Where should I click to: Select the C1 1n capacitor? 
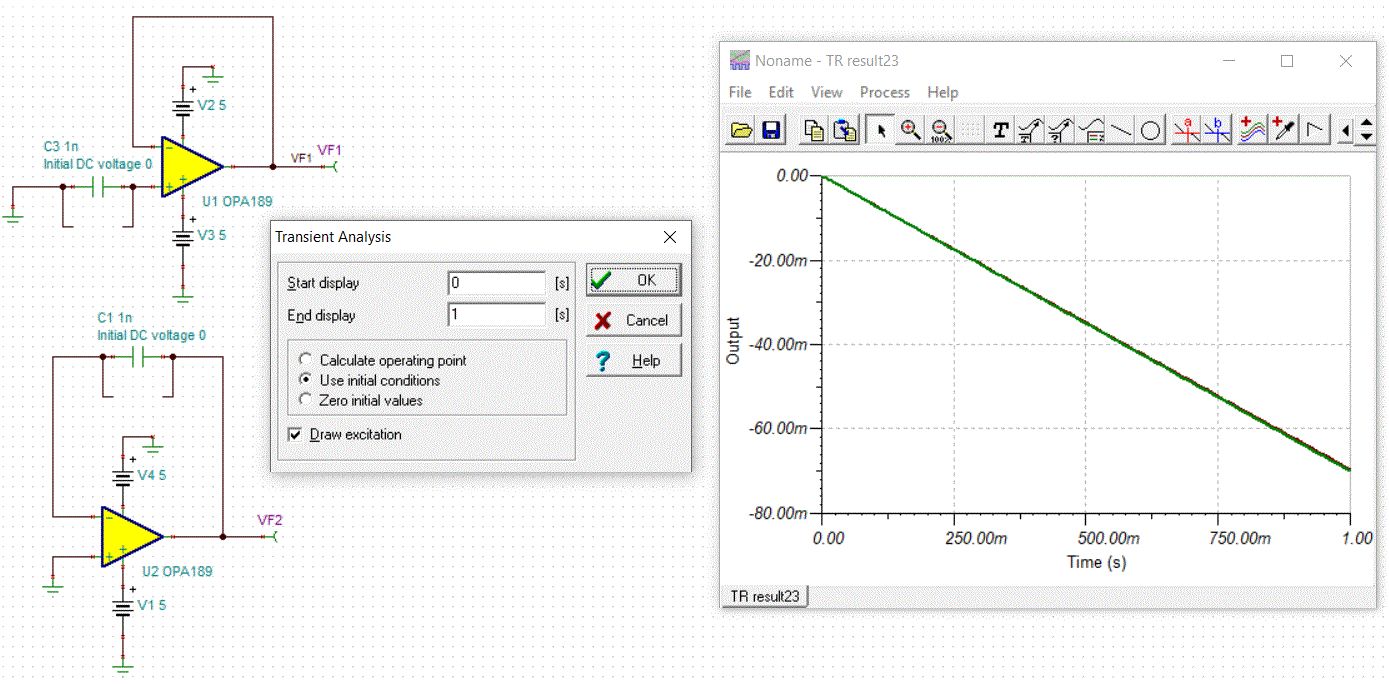point(139,356)
